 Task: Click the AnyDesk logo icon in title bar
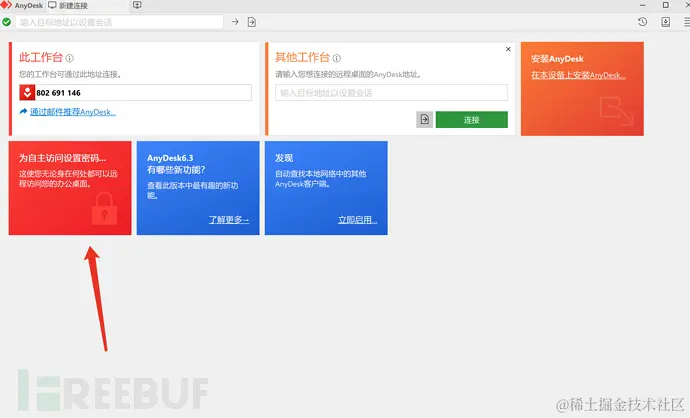coord(6,5)
